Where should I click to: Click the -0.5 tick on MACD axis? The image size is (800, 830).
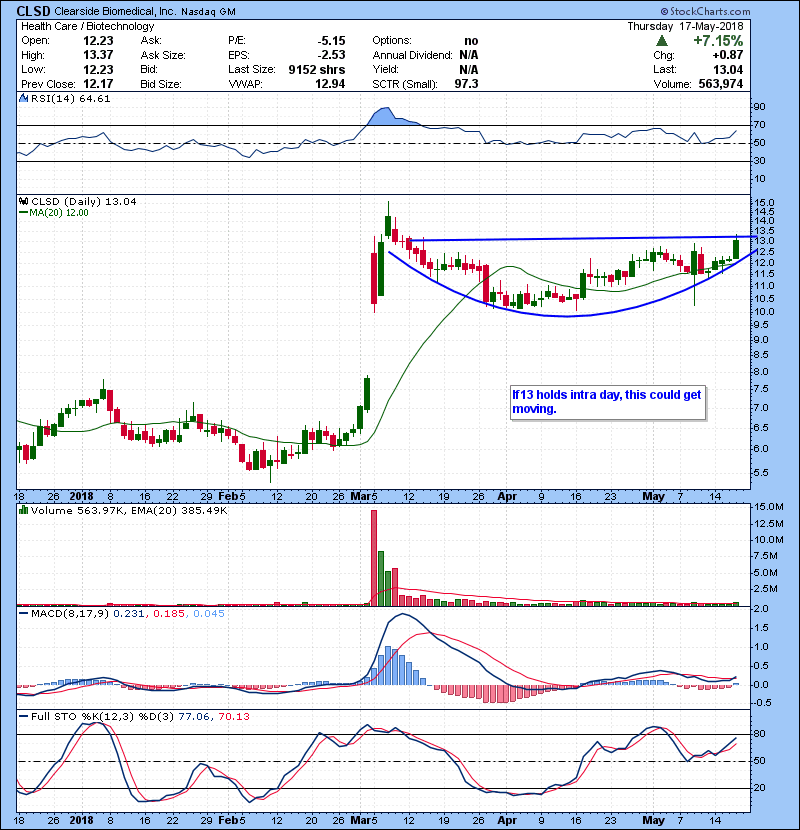click(762, 702)
